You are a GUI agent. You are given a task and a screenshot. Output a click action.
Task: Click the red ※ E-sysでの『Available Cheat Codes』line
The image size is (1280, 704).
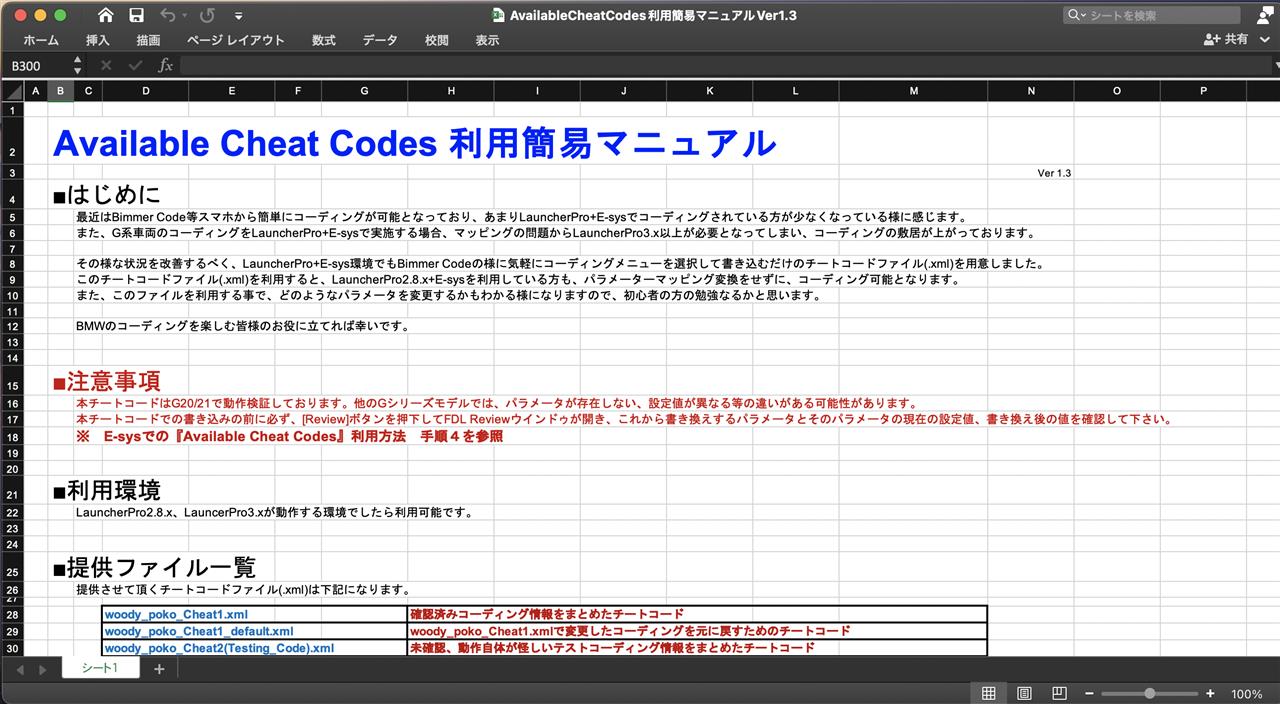(x=289, y=437)
